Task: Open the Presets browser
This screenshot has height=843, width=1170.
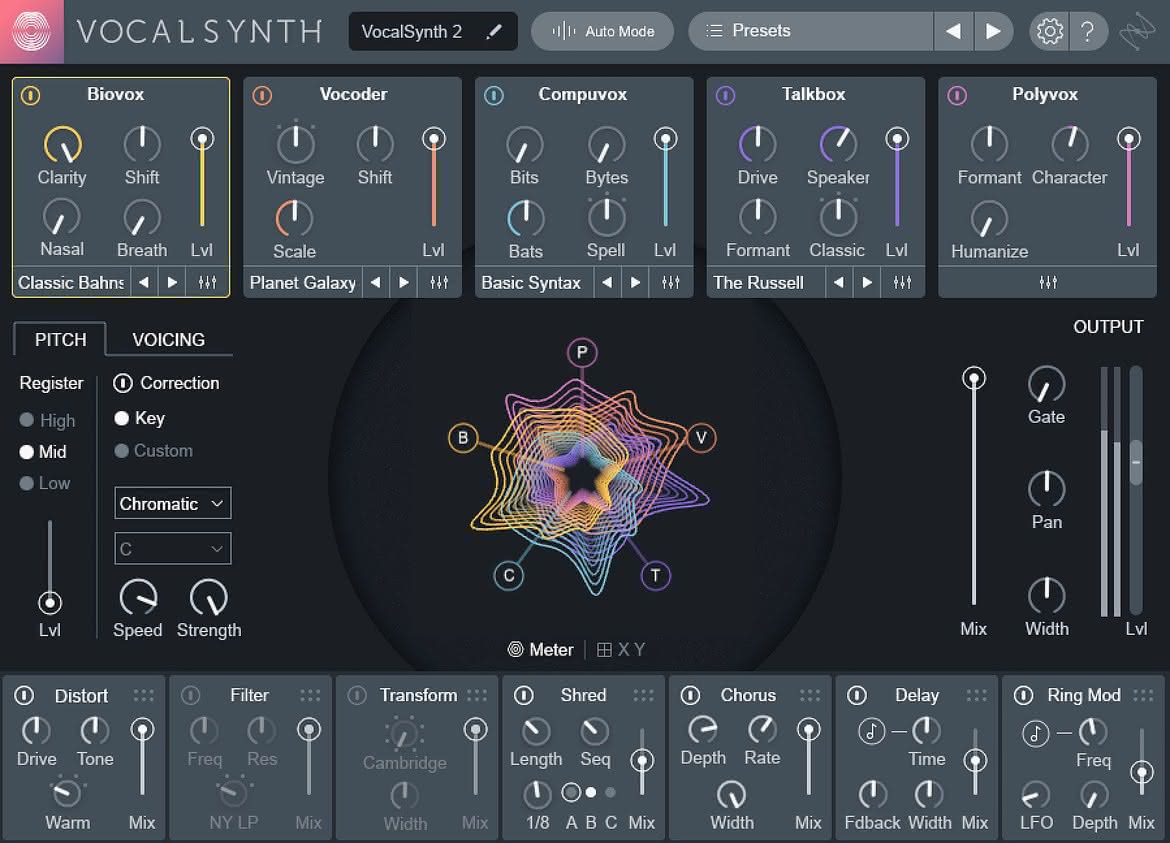Action: (810, 31)
